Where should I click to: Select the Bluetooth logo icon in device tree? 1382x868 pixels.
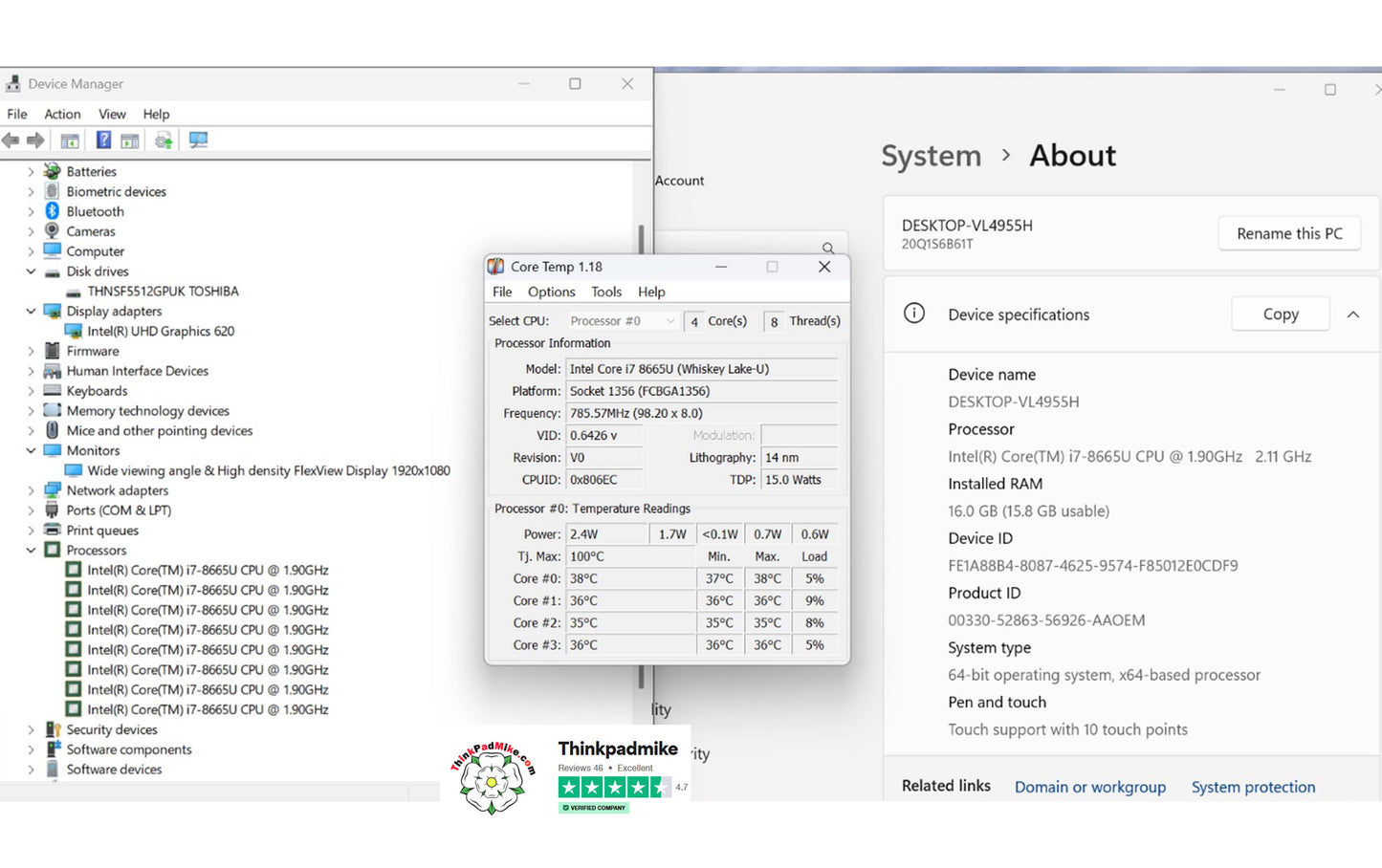click(53, 211)
